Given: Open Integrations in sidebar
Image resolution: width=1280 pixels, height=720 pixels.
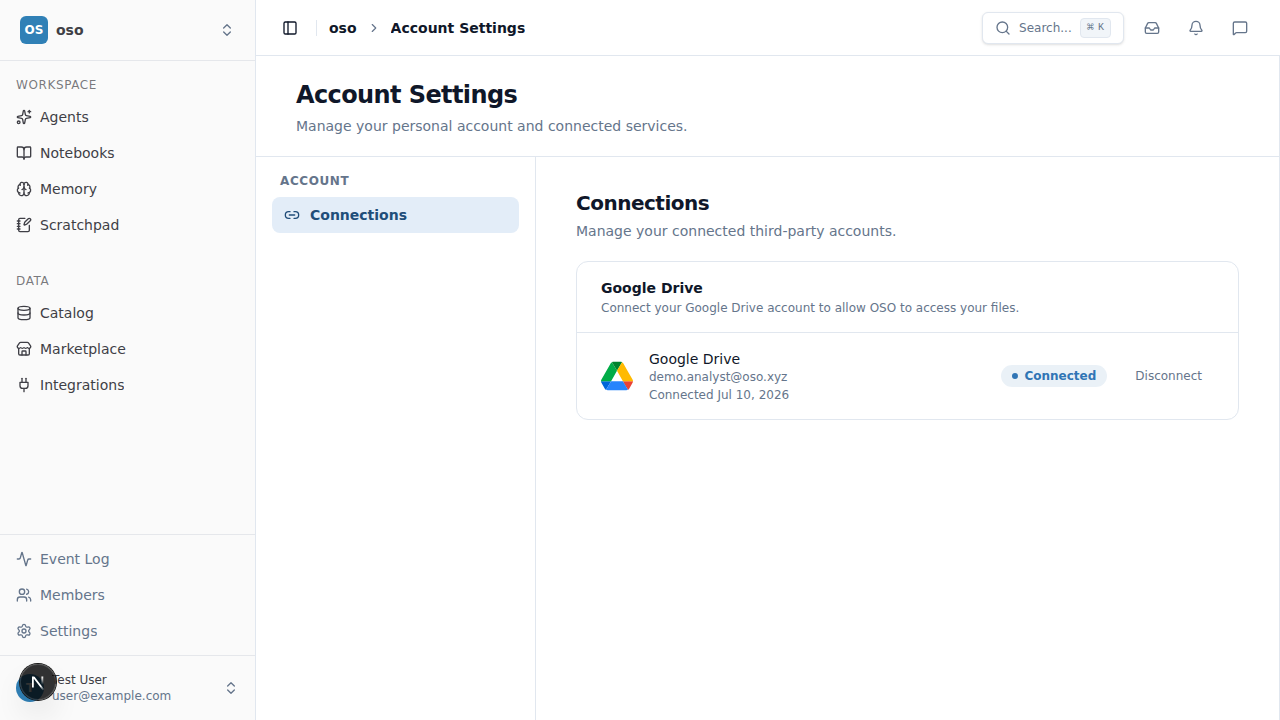Looking at the screenshot, I should click(128, 385).
